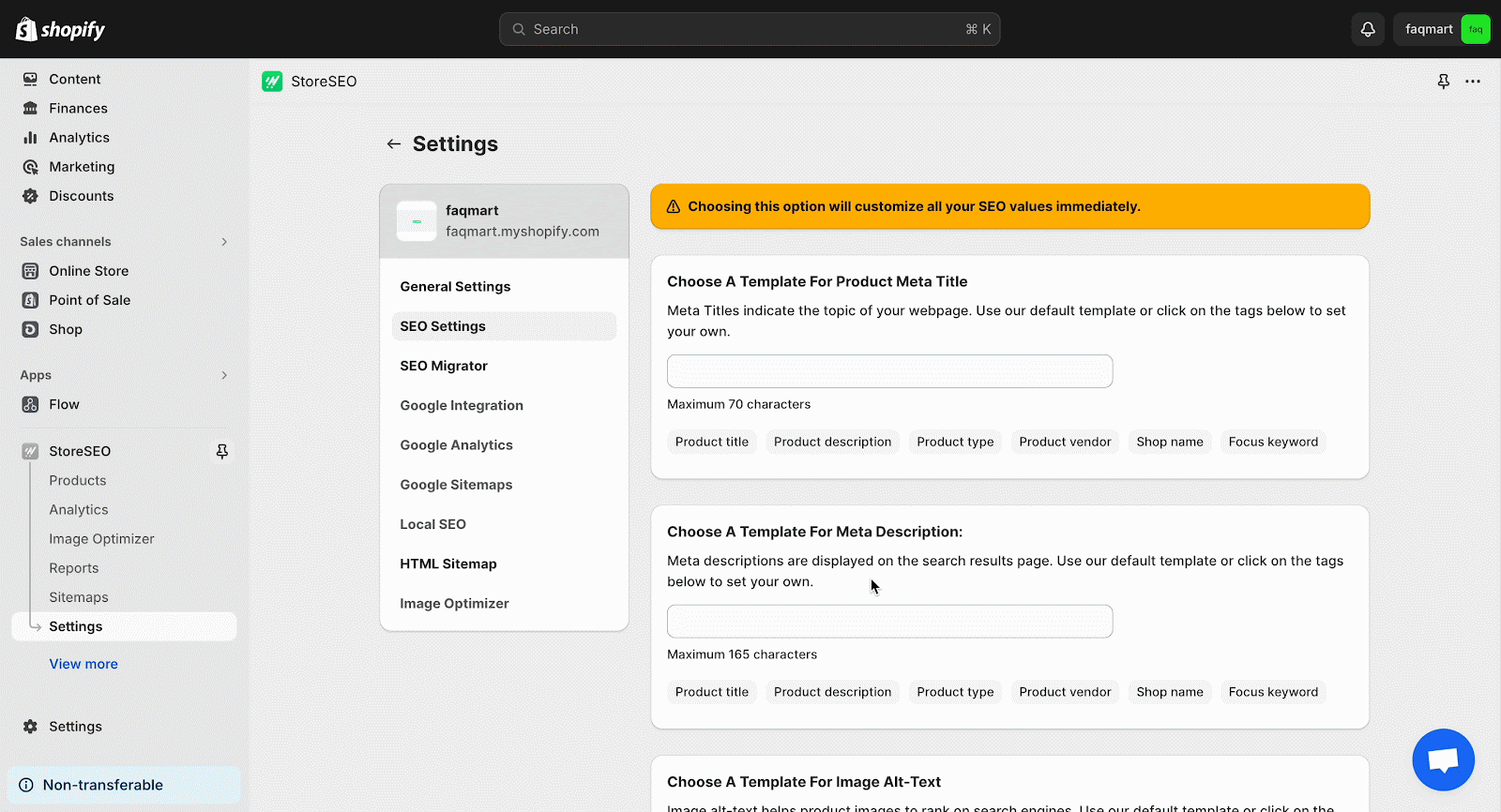Expand the Apps section chevron

[224, 375]
